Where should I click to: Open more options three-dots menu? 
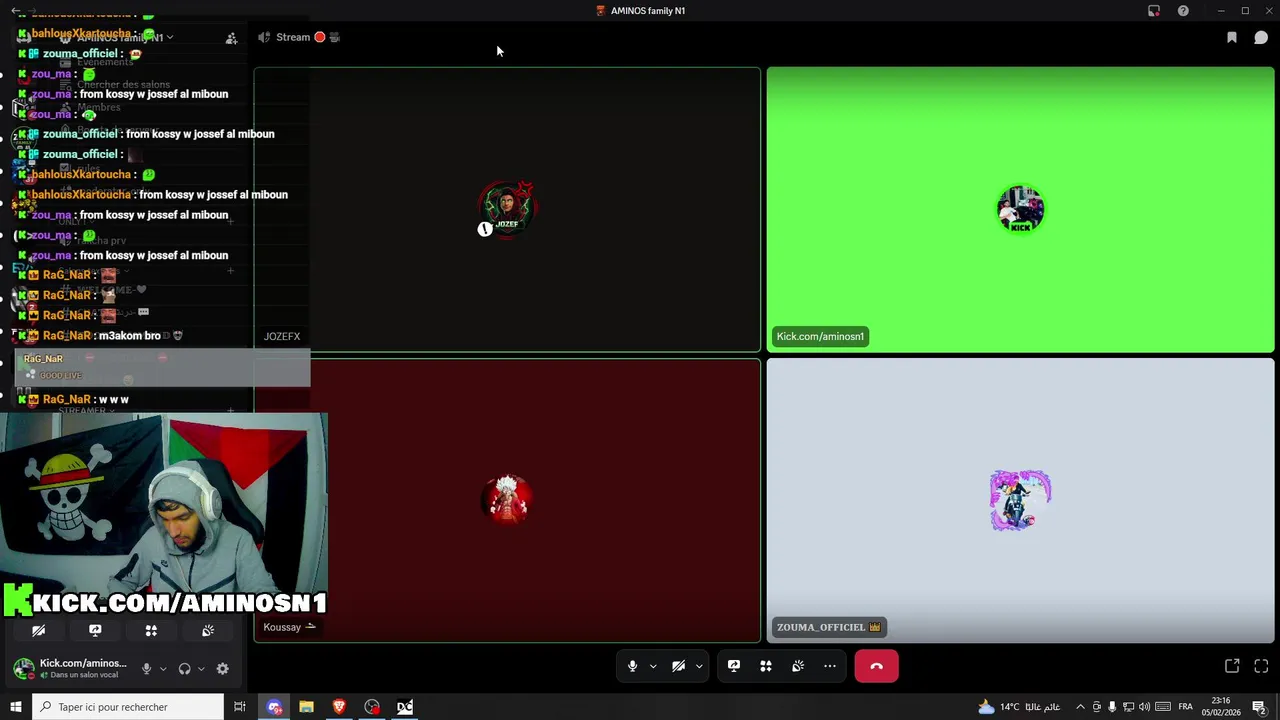tap(830, 666)
